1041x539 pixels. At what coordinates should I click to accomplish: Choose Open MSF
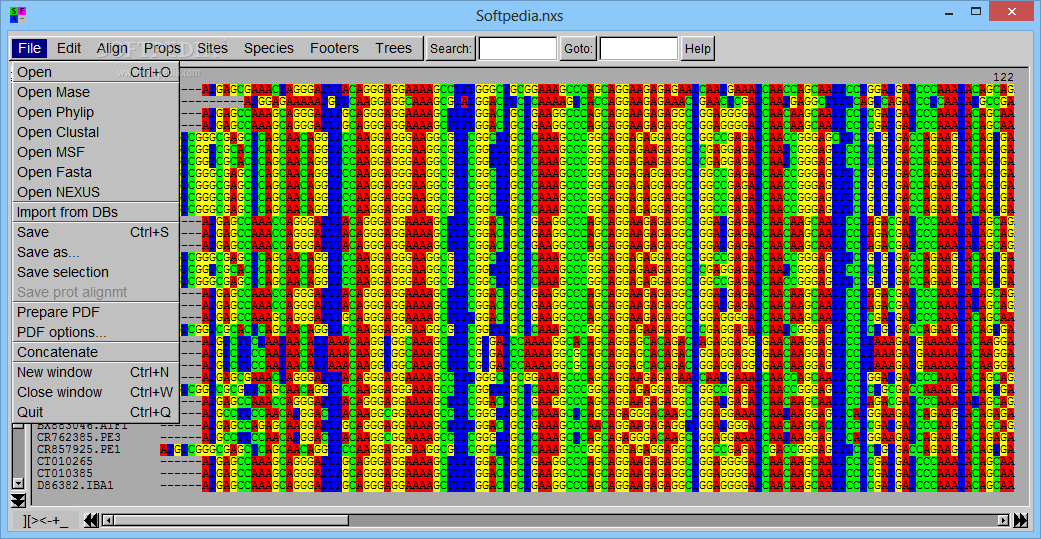tap(94, 152)
